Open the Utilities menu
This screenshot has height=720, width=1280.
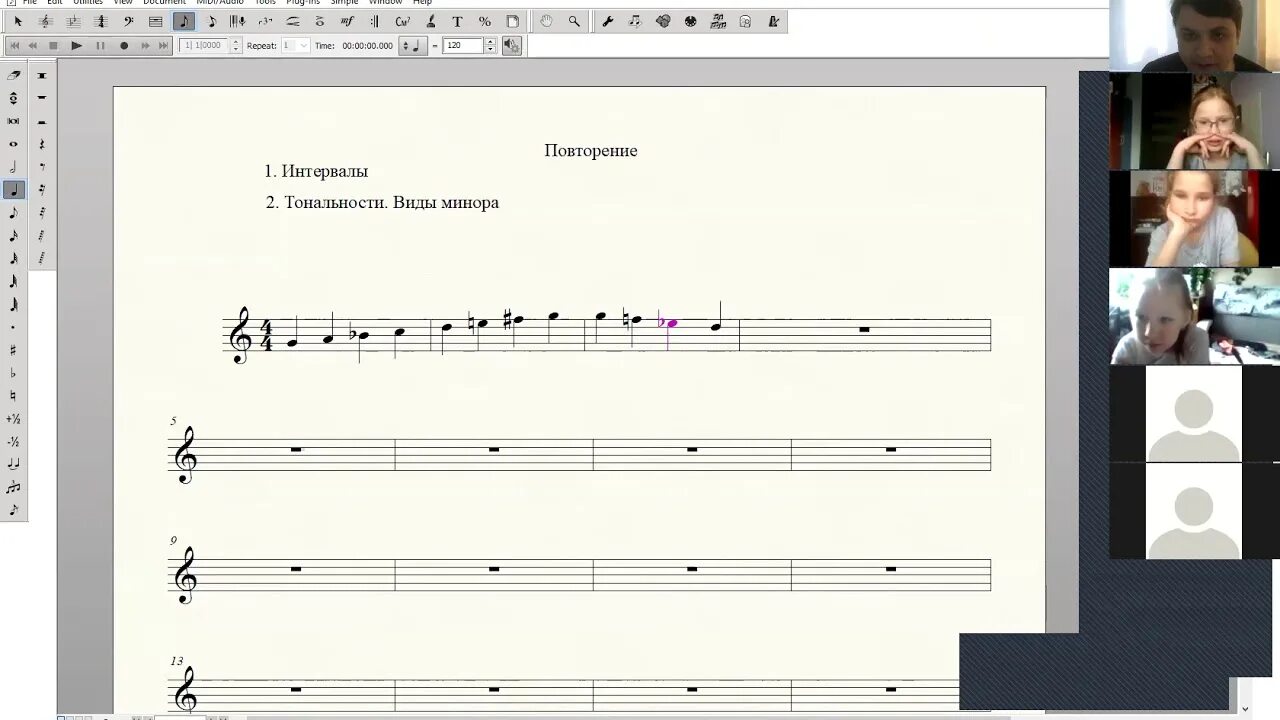tap(88, 2)
